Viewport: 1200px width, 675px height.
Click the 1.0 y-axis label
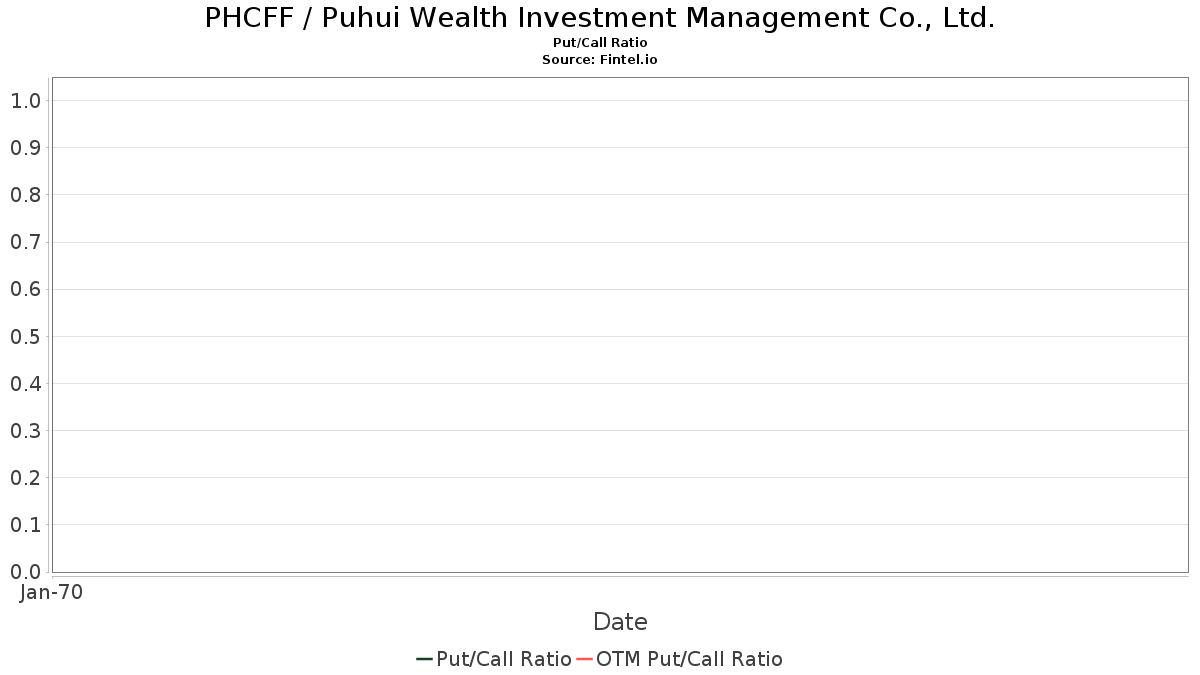(26, 101)
